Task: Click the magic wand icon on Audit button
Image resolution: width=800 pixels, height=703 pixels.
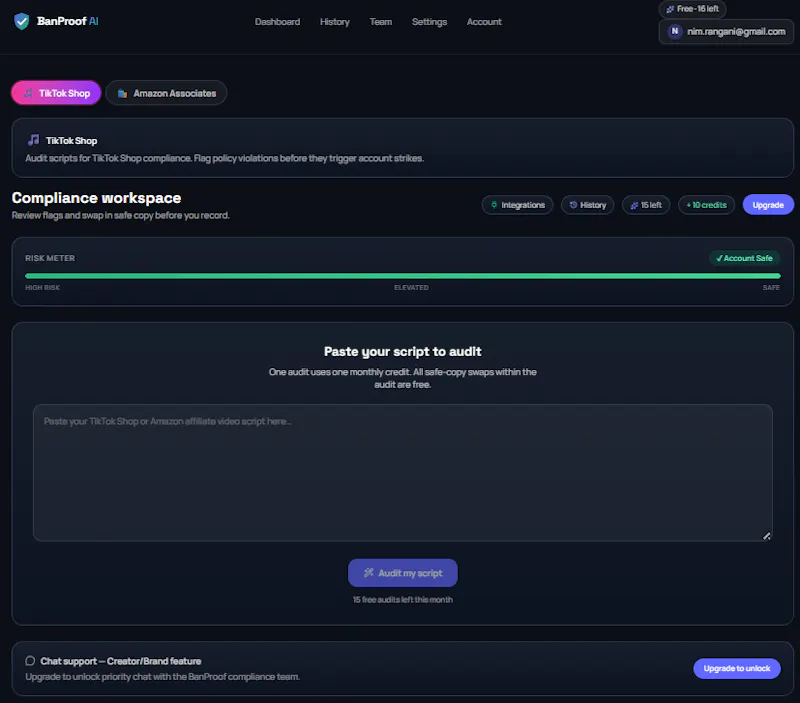Action: click(x=368, y=573)
